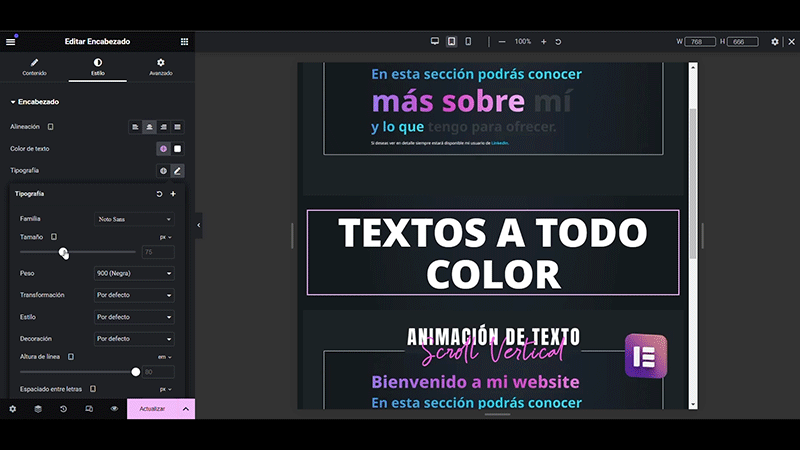Image resolution: width=800 pixels, height=450 pixels.
Task: Open responsive mode settings gear
Action: (x=774, y=41)
